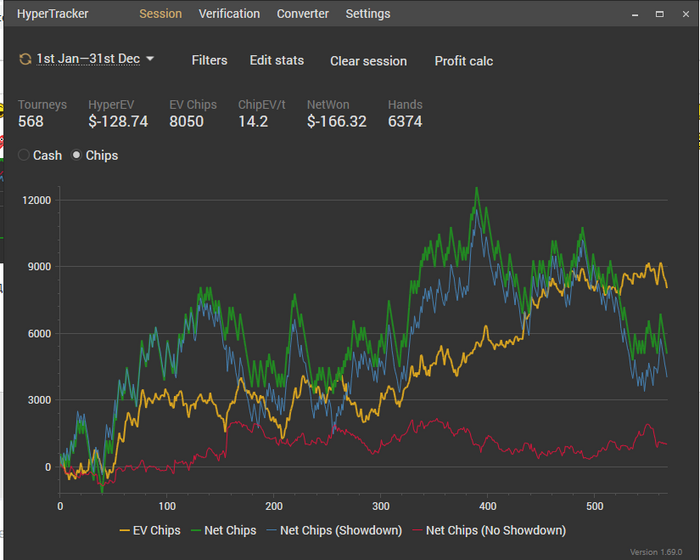Maximize the HyperTracker window

click(659, 14)
